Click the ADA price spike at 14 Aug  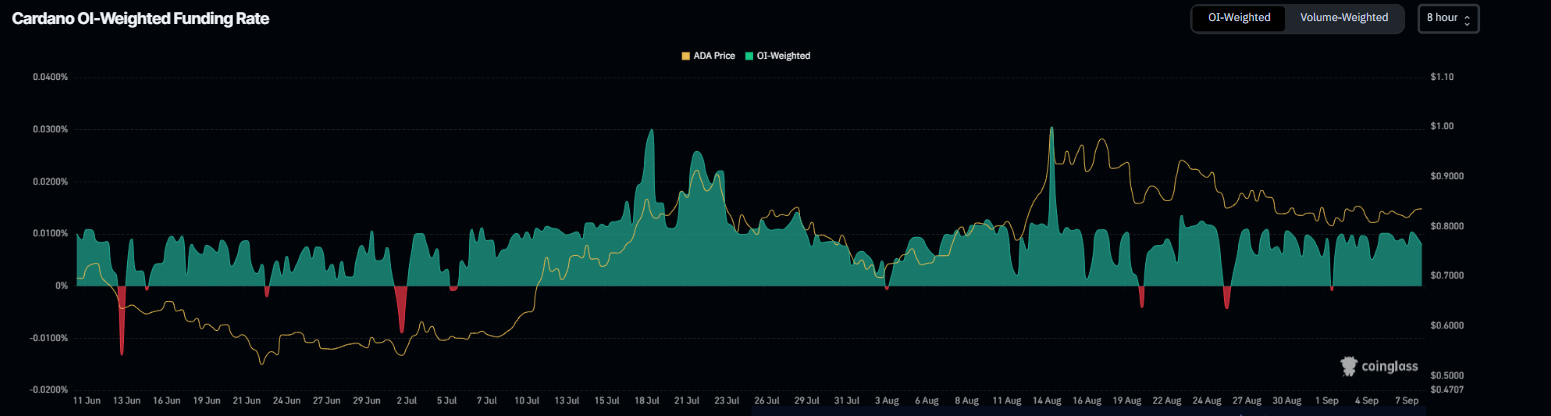[1051, 130]
